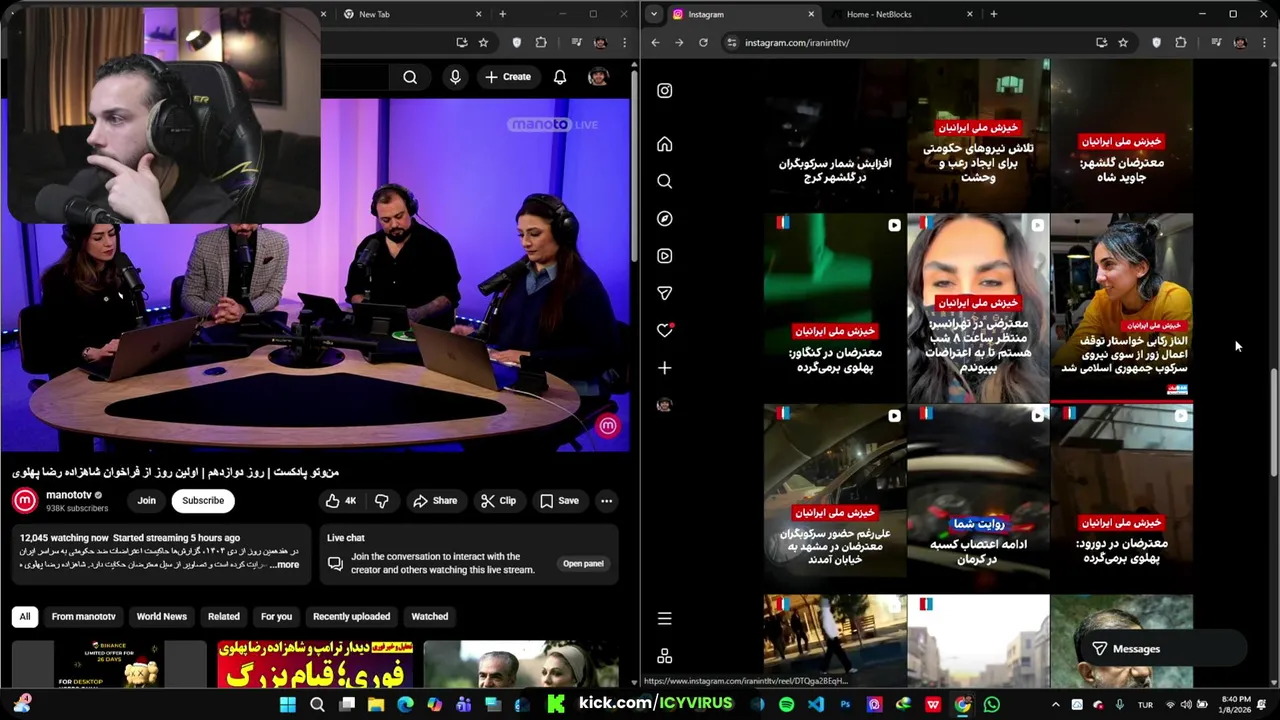
Task: Expand the video description with ...more
Action: pos(284,565)
